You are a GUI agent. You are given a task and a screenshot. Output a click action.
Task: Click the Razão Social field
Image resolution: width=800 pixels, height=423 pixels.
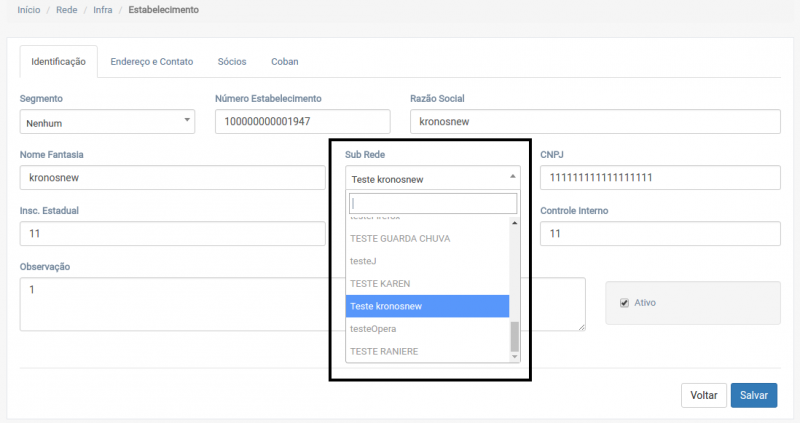coord(594,122)
